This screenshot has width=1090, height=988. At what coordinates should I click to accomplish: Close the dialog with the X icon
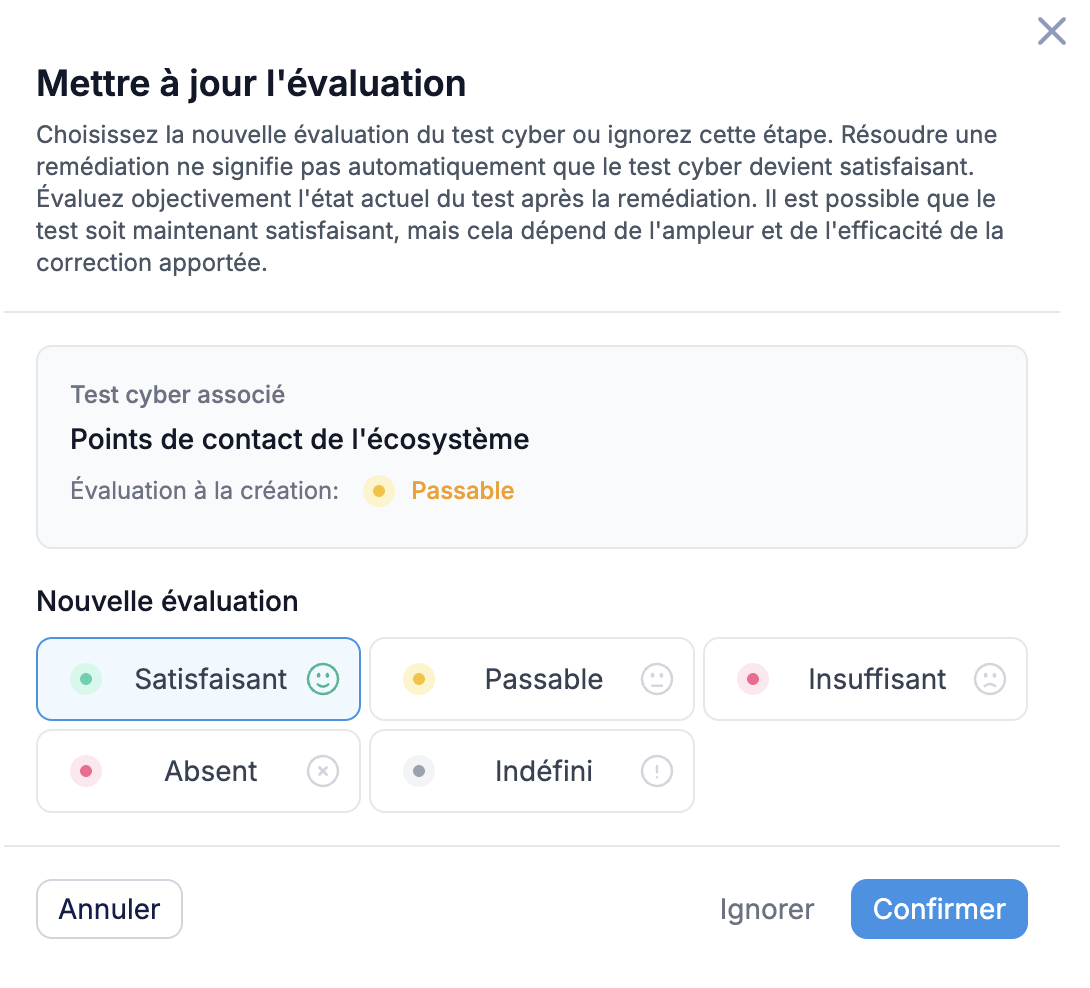(1051, 31)
